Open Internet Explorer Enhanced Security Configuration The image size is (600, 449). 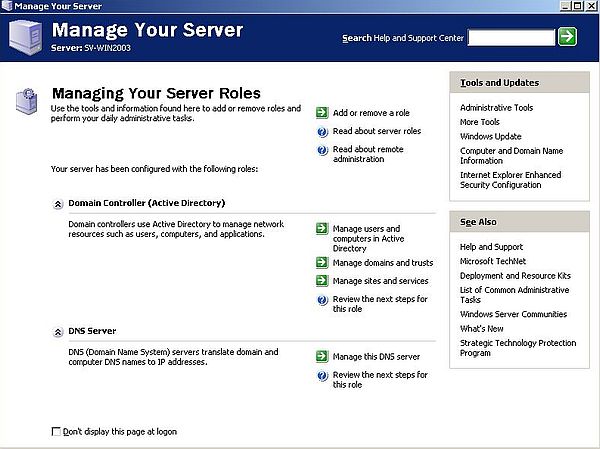(510, 180)
